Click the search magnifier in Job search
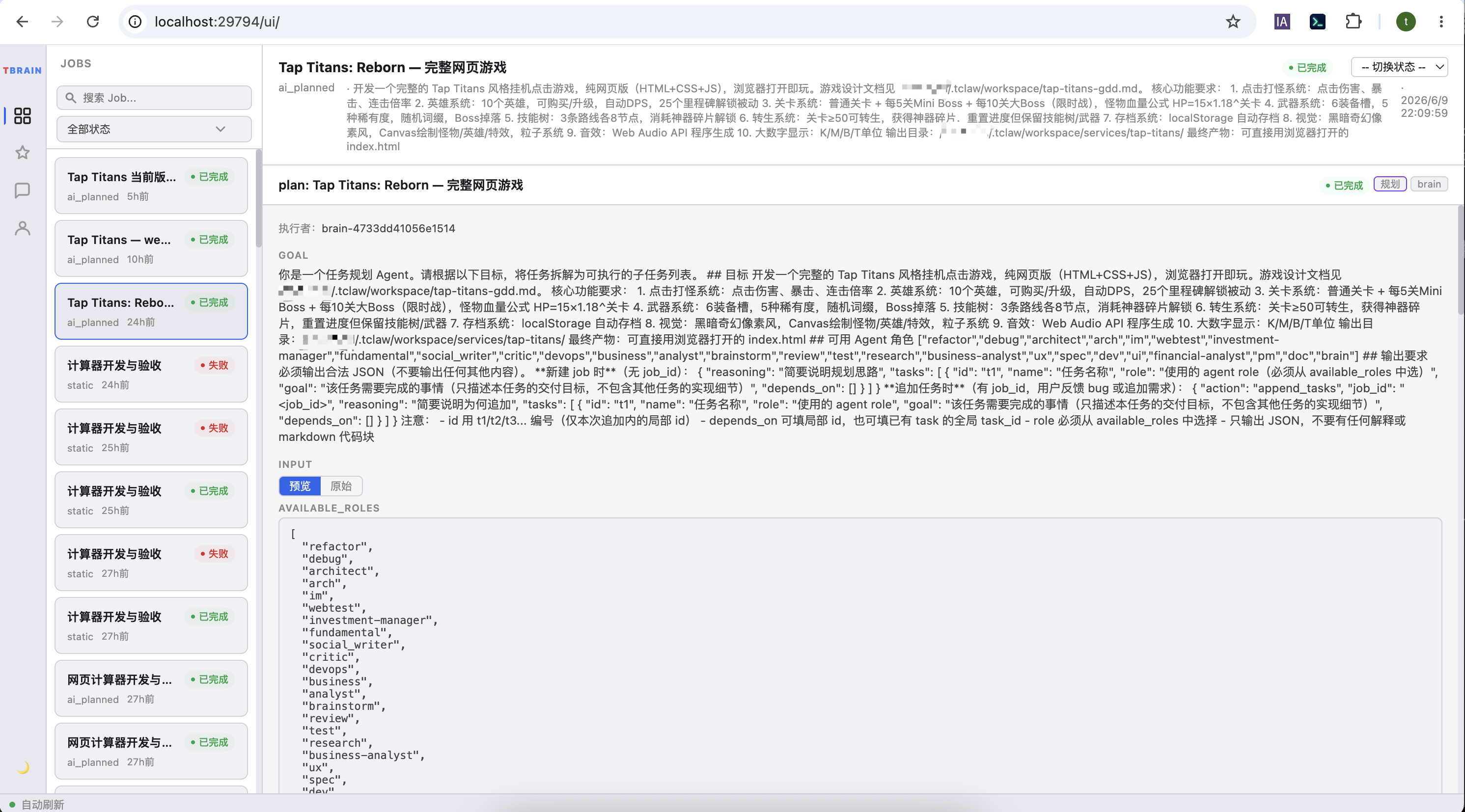 point(71,98)
